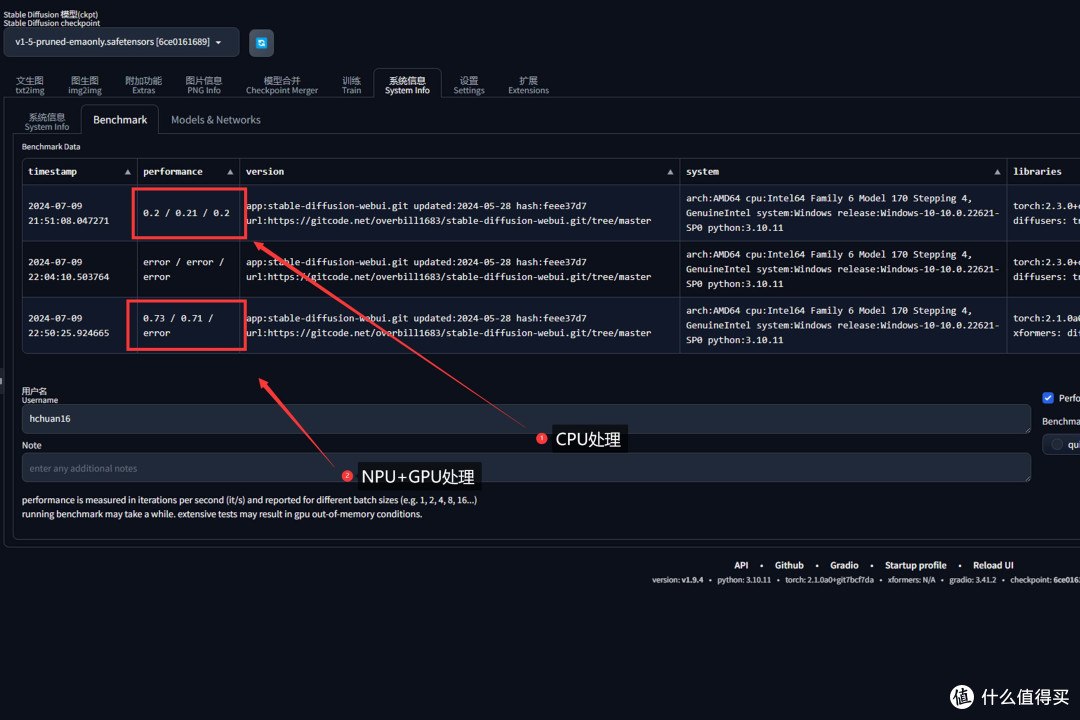
Task: Open the API footer link
Action: pyautogui.click(x=741, y=566)
